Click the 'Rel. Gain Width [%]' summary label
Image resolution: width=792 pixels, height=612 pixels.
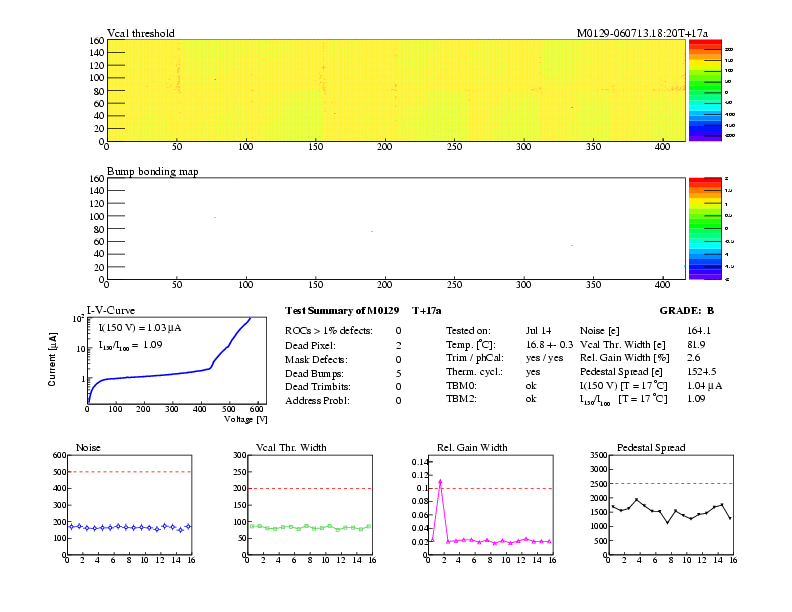[x=625, y=358]
